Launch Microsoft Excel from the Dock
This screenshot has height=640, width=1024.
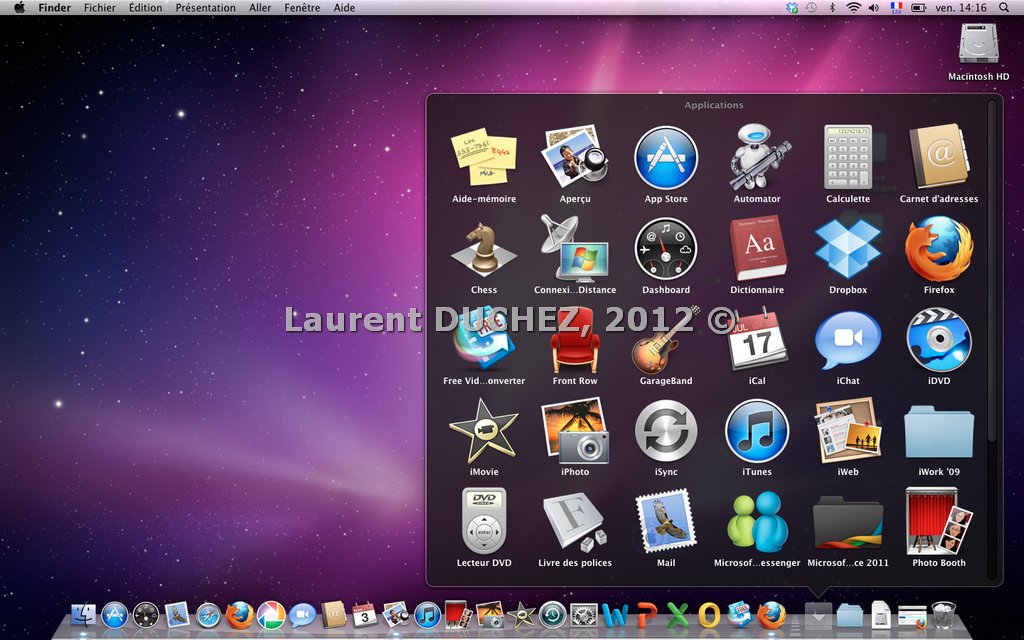click(x=678, y=615)
